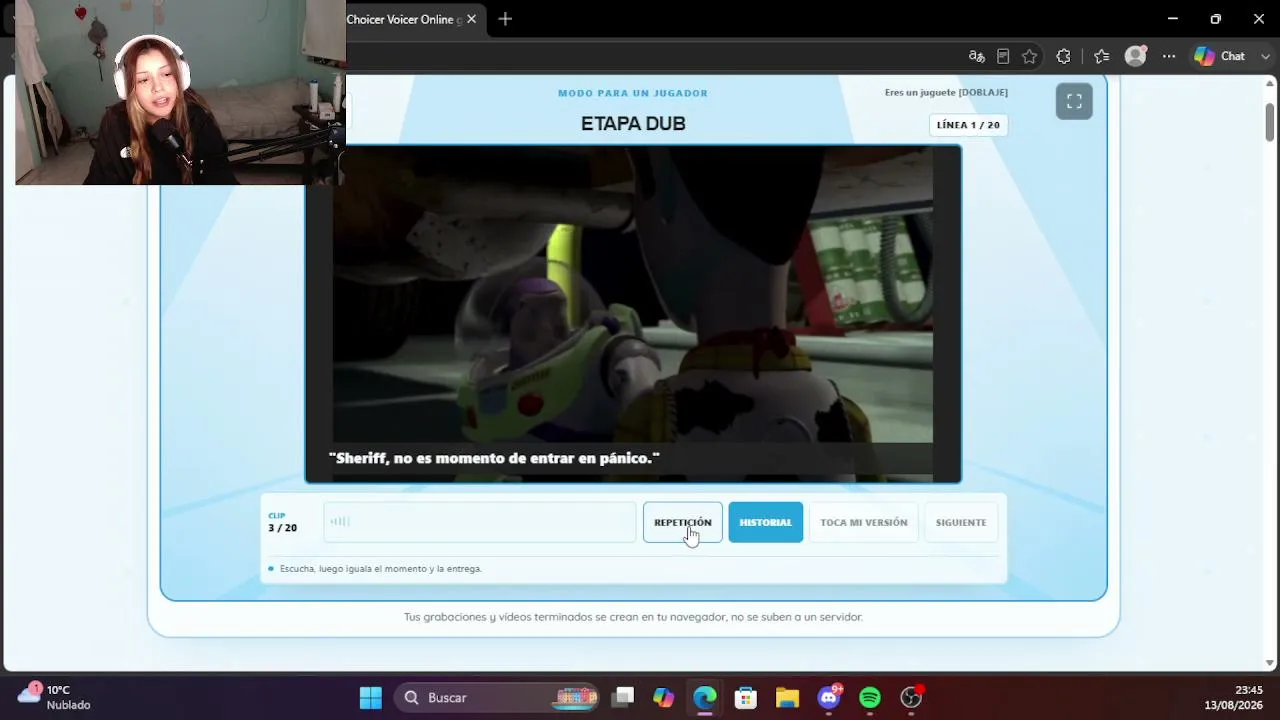The width and height of the screenshot is (1280, 720).
Task: Open the browser profile avatar
Action: (1135, 56)
